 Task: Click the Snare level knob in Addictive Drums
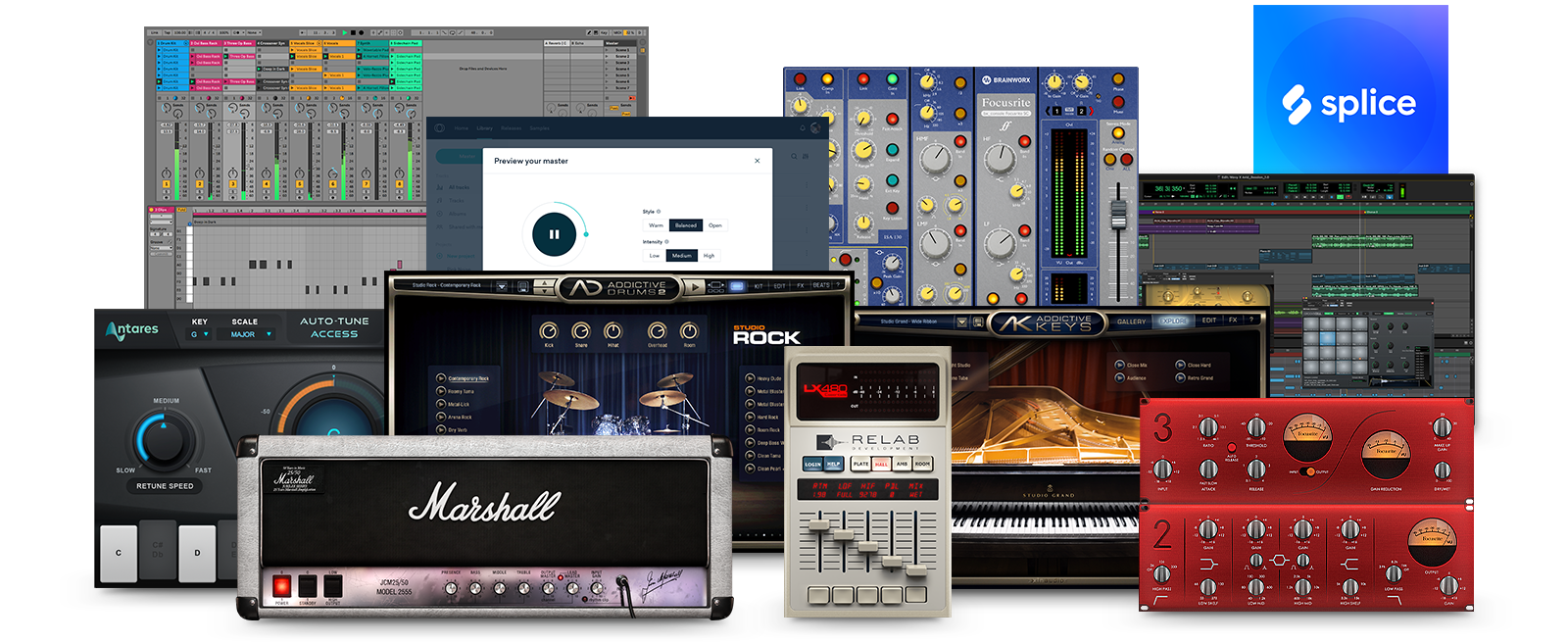(581, 331)
